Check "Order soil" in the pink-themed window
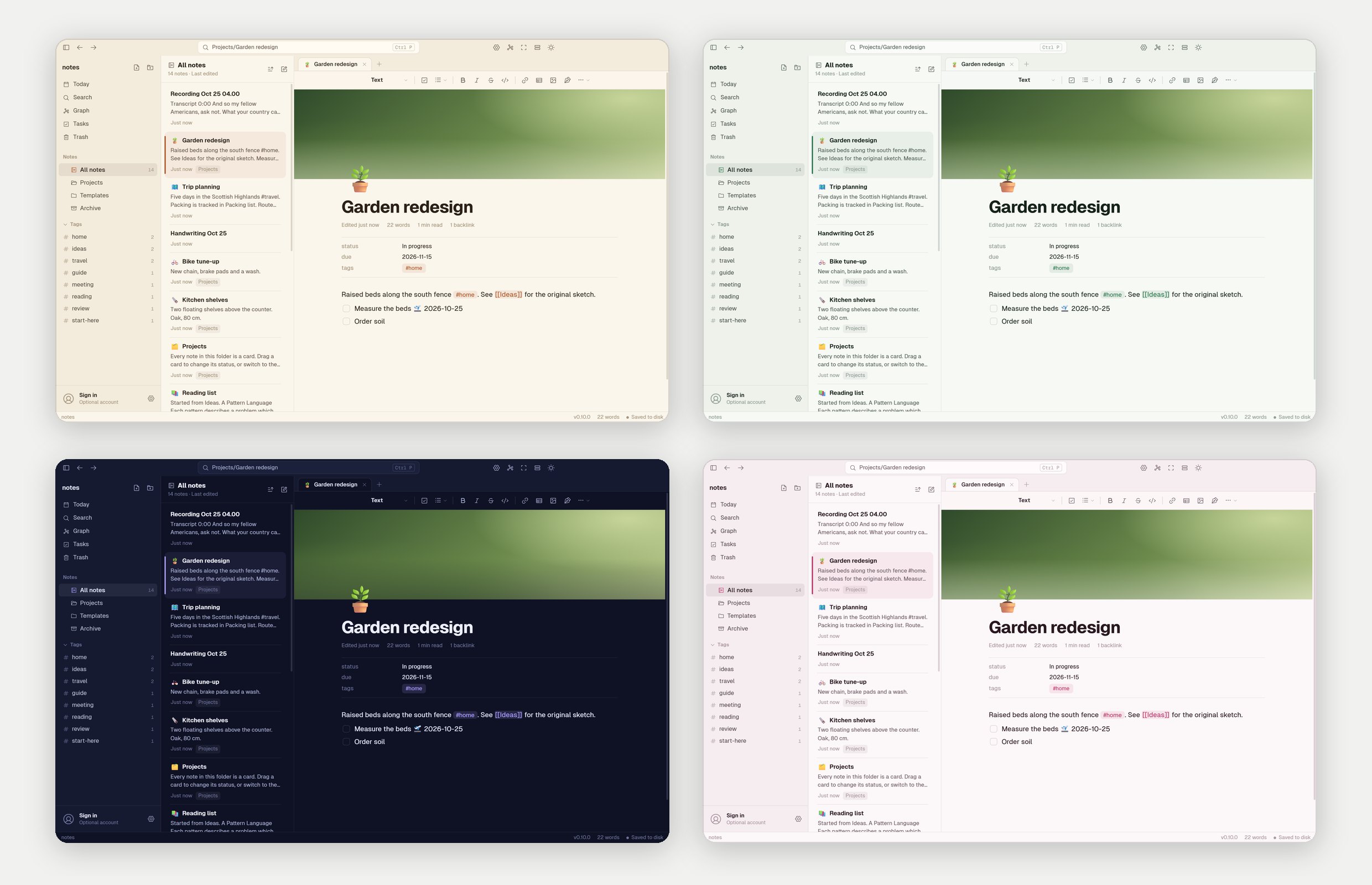The width and height of the screenshot is (1372, 885). (993, 742)
